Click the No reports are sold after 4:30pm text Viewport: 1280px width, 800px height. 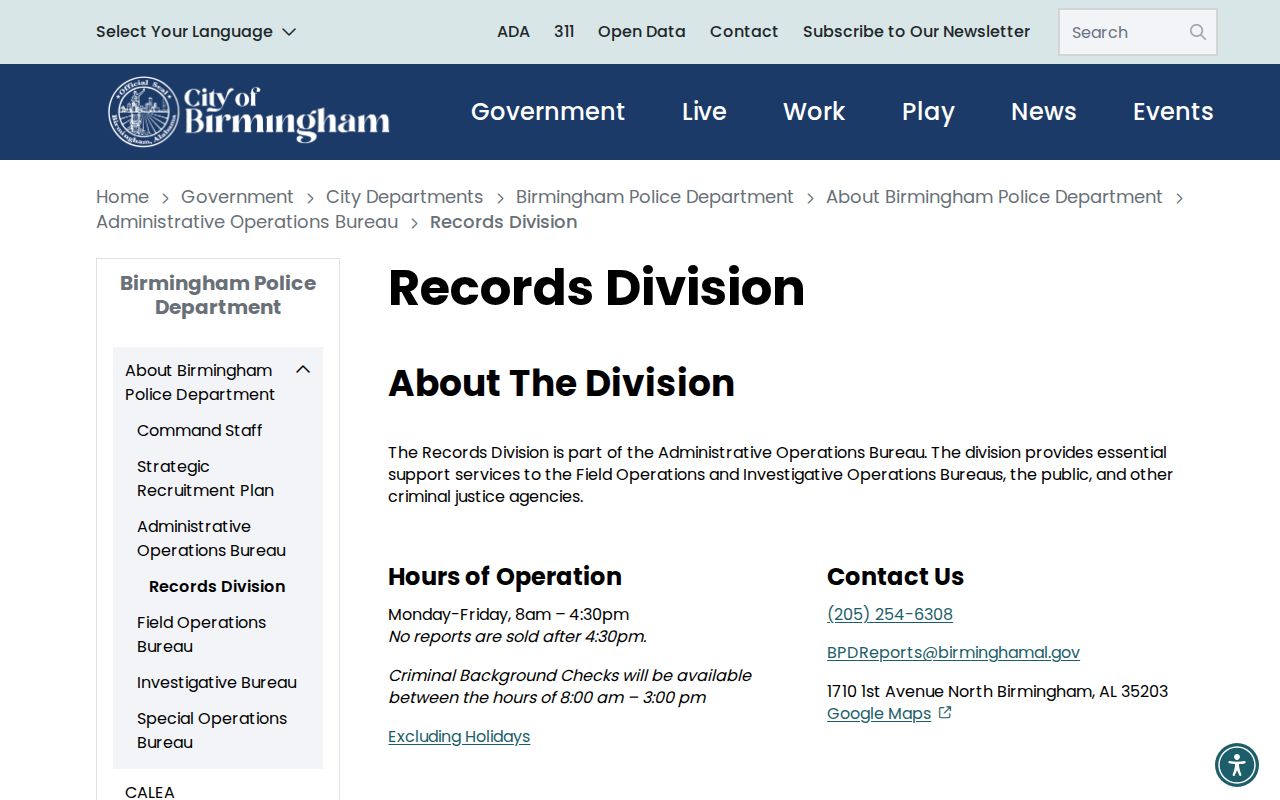click(x=517, y=636)
